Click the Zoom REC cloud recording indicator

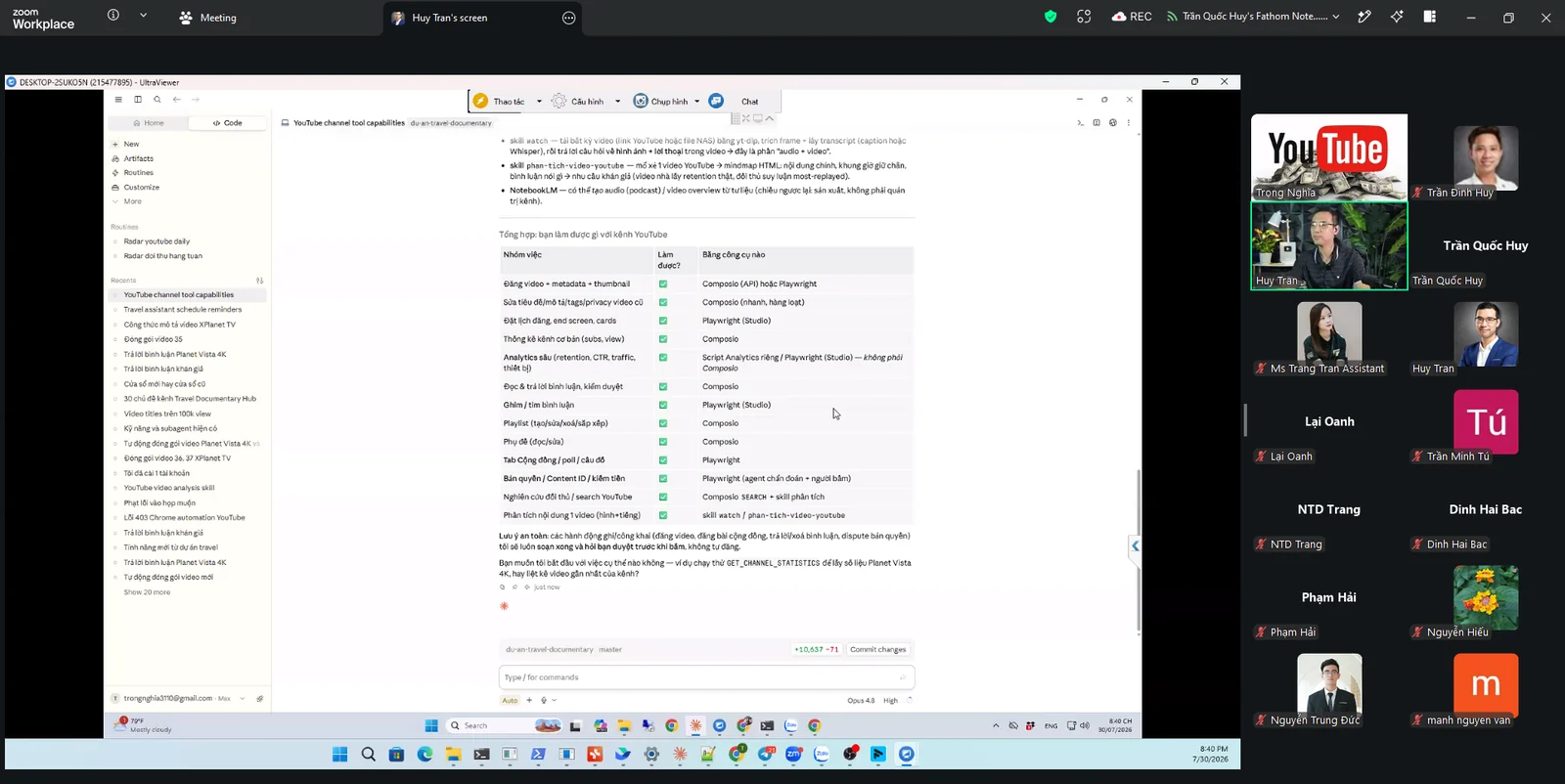click(x=1132, y=17)
